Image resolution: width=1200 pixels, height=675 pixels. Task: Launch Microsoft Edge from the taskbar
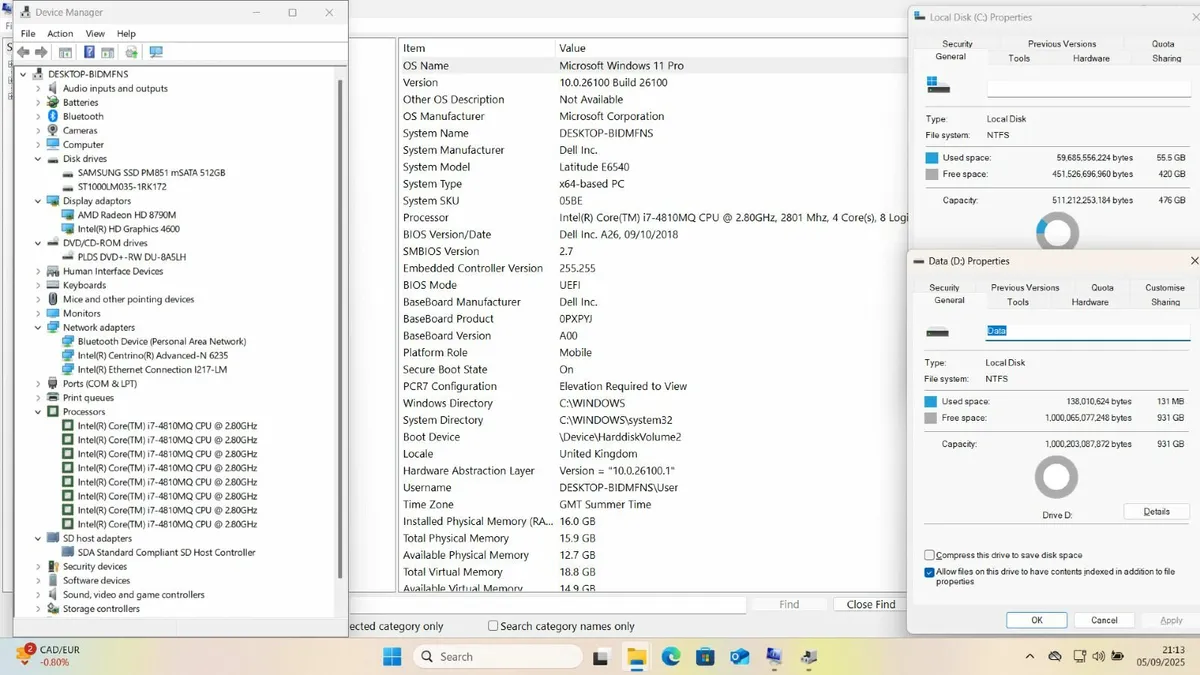671,657
